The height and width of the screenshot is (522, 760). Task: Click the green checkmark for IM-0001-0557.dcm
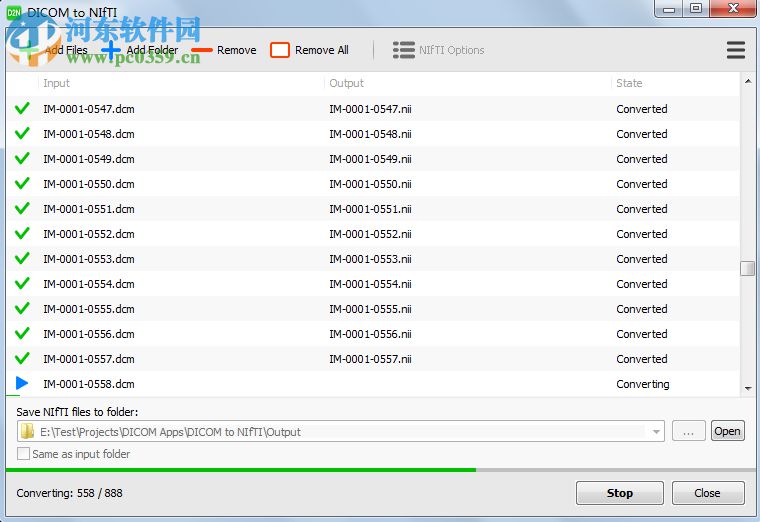[22, 359]
